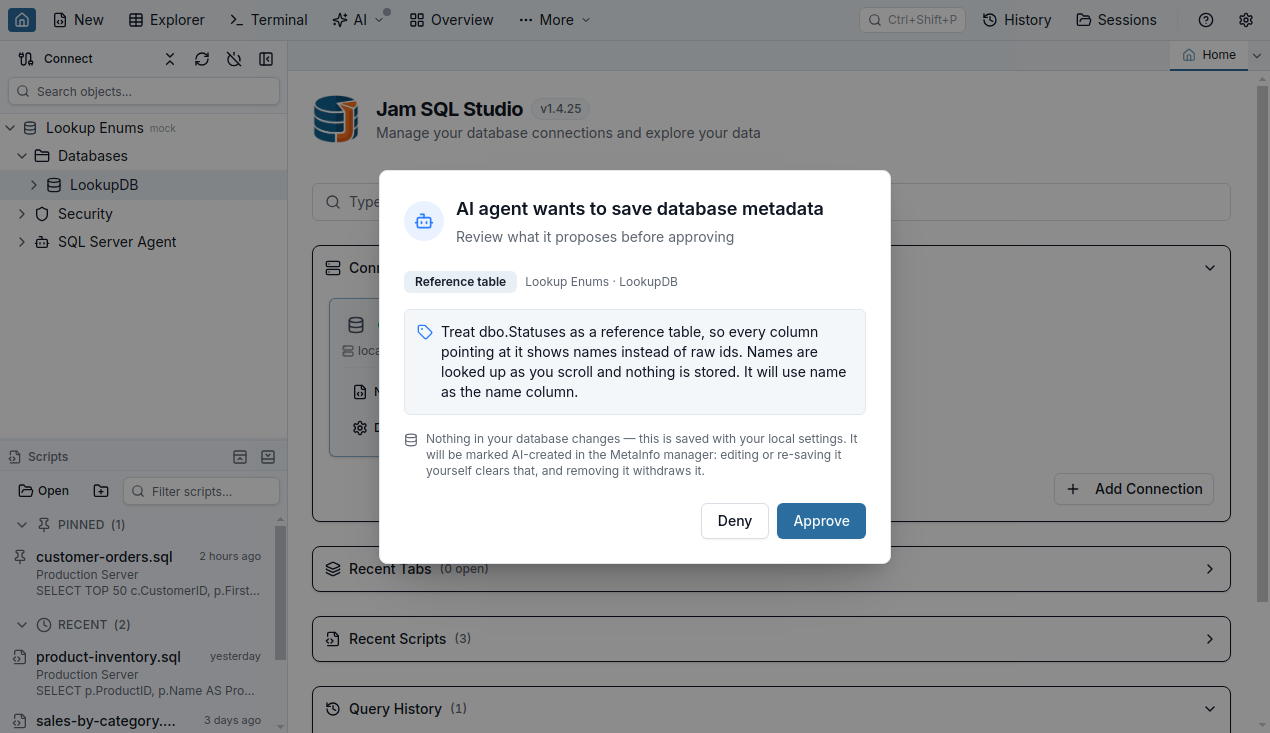
Task: Open the tab list dropdown next to Home
Action: click(x=1257, y=56)
